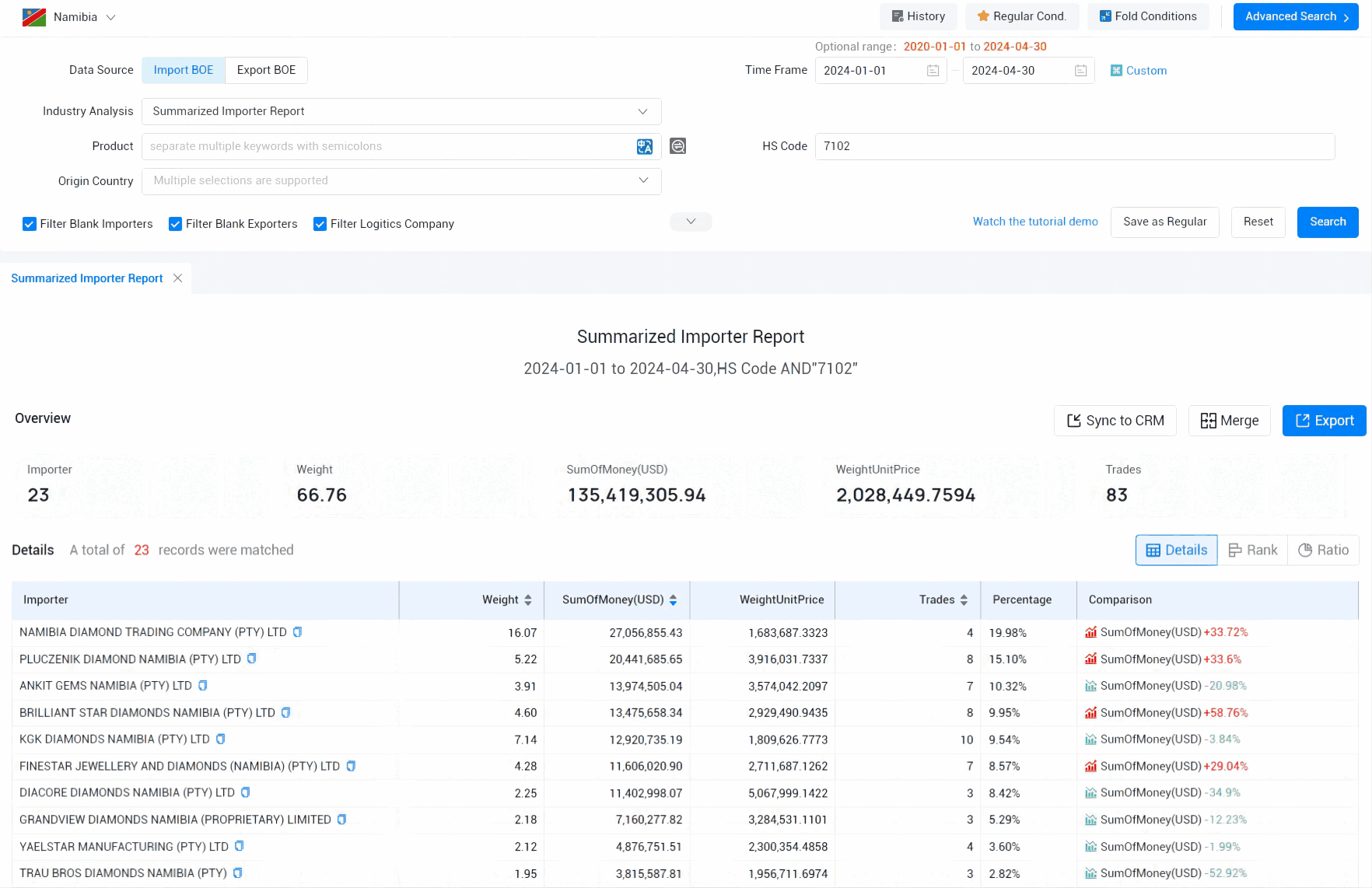Copy FINESTAR JEWELLERY AND DIAMONDS name

351,766
